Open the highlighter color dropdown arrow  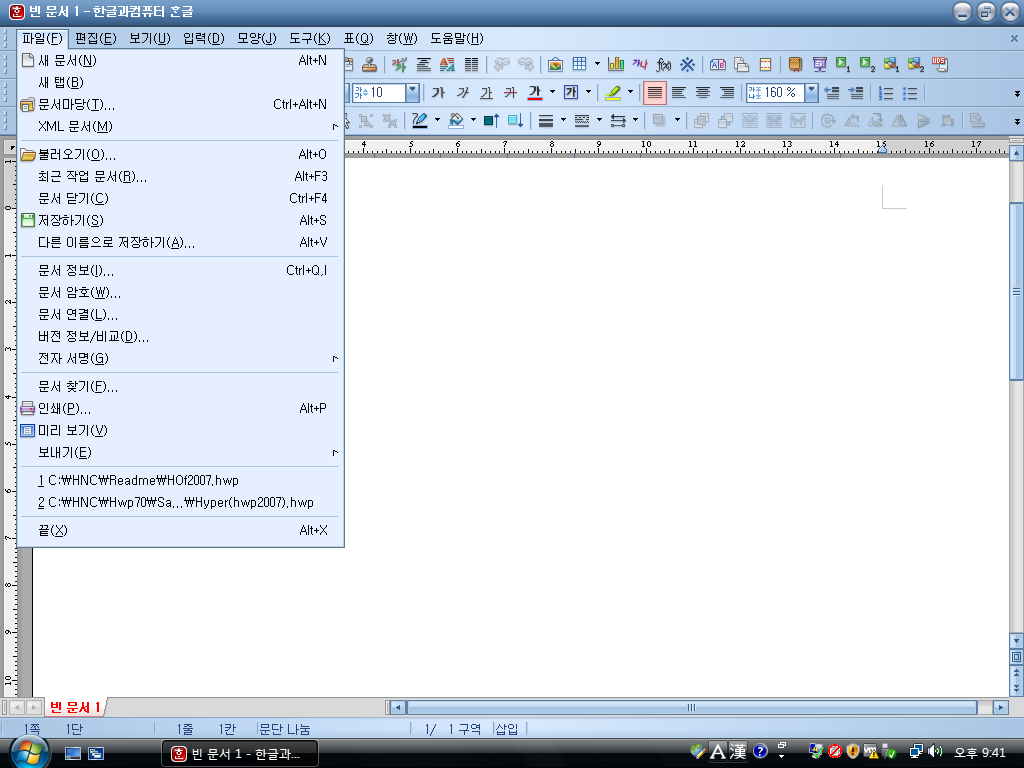pos(630,93)
